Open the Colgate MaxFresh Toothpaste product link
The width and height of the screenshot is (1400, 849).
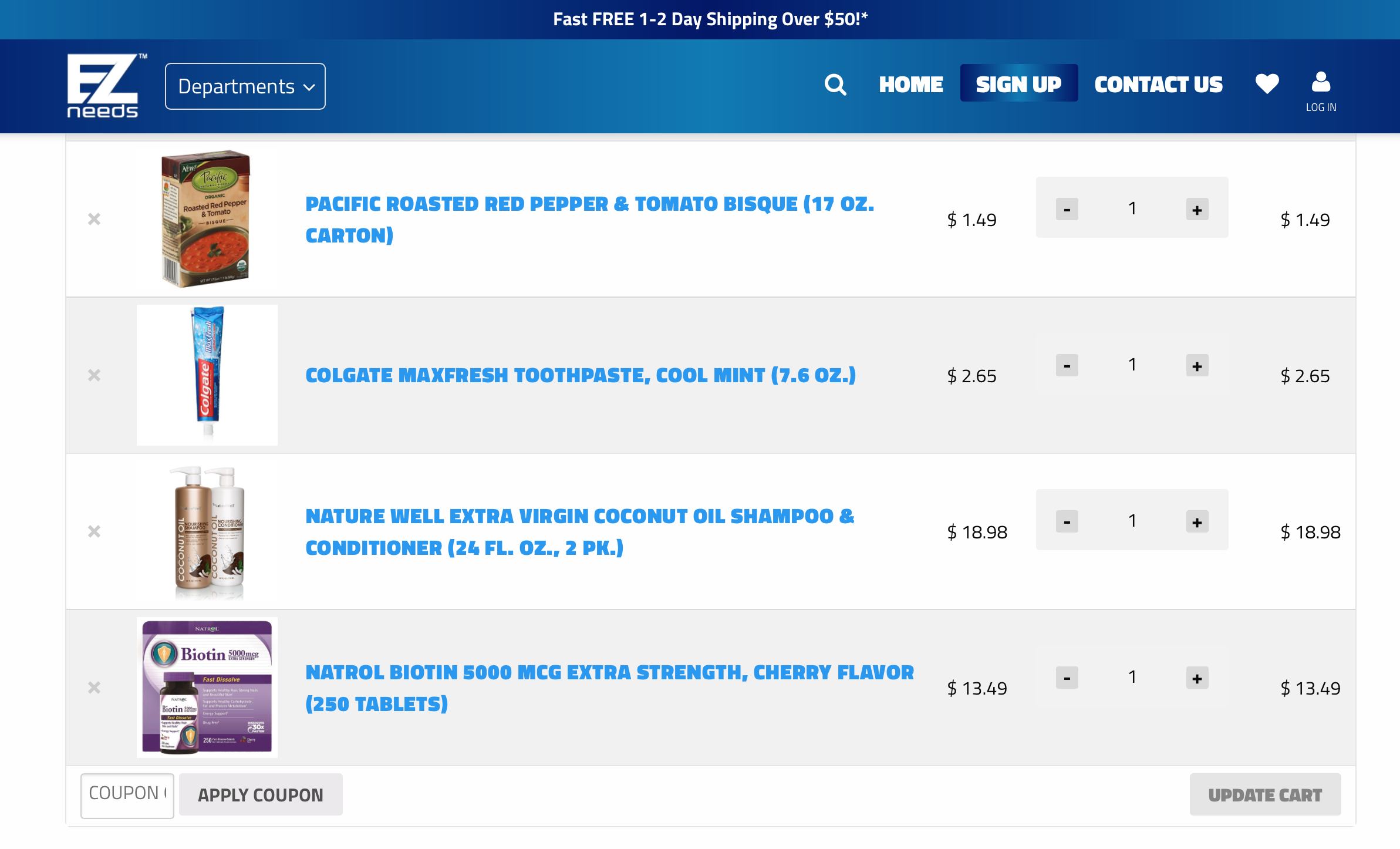(581, 375)
